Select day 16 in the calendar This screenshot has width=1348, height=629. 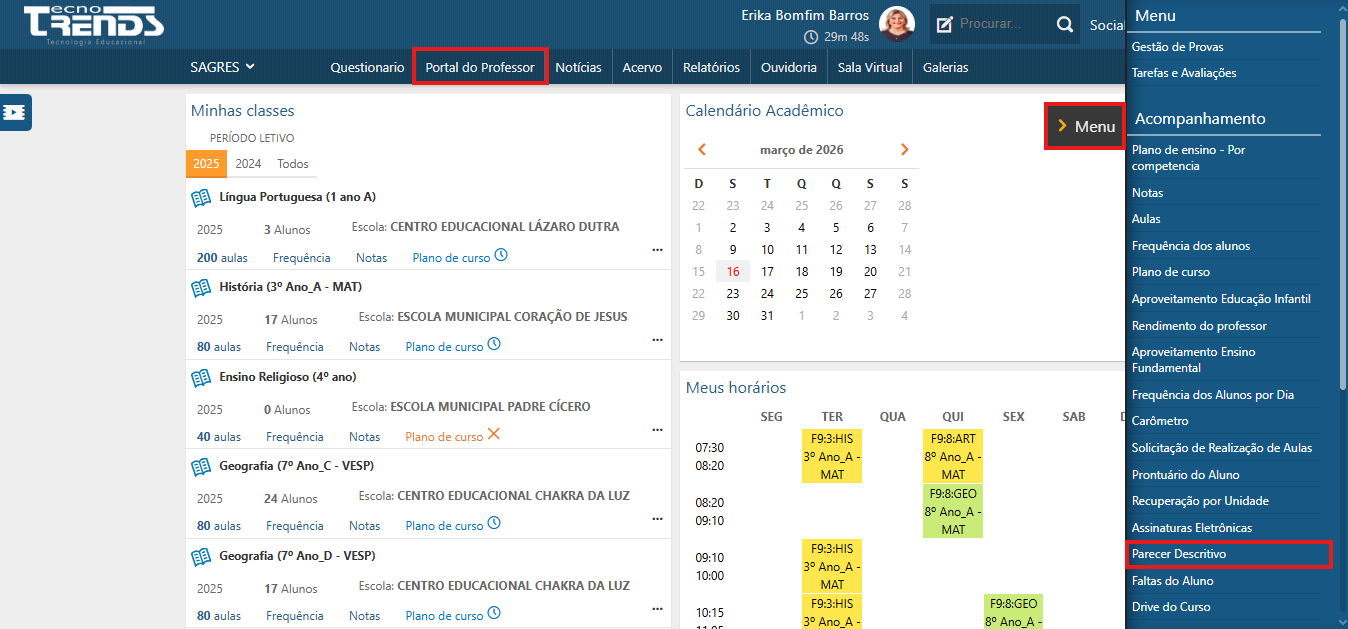point(733,271)
